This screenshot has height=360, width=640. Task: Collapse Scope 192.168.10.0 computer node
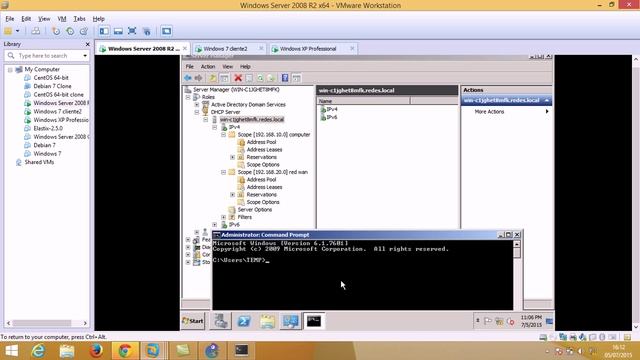coord(224,134)
